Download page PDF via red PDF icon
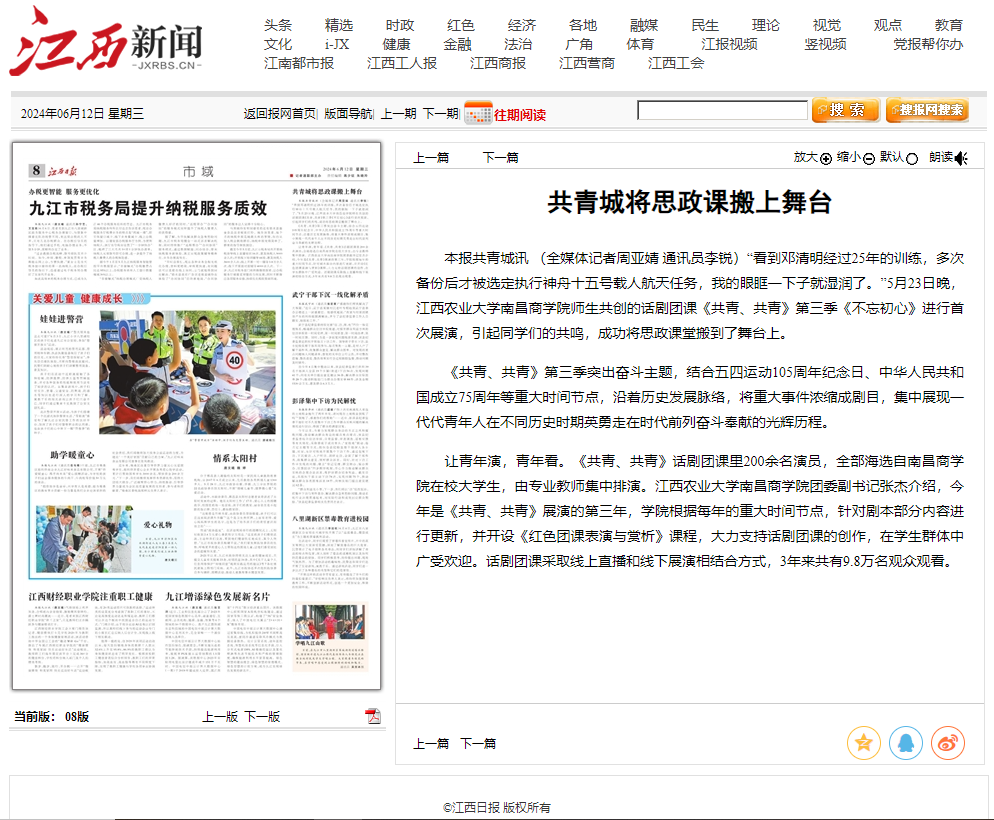 point(373,716)
